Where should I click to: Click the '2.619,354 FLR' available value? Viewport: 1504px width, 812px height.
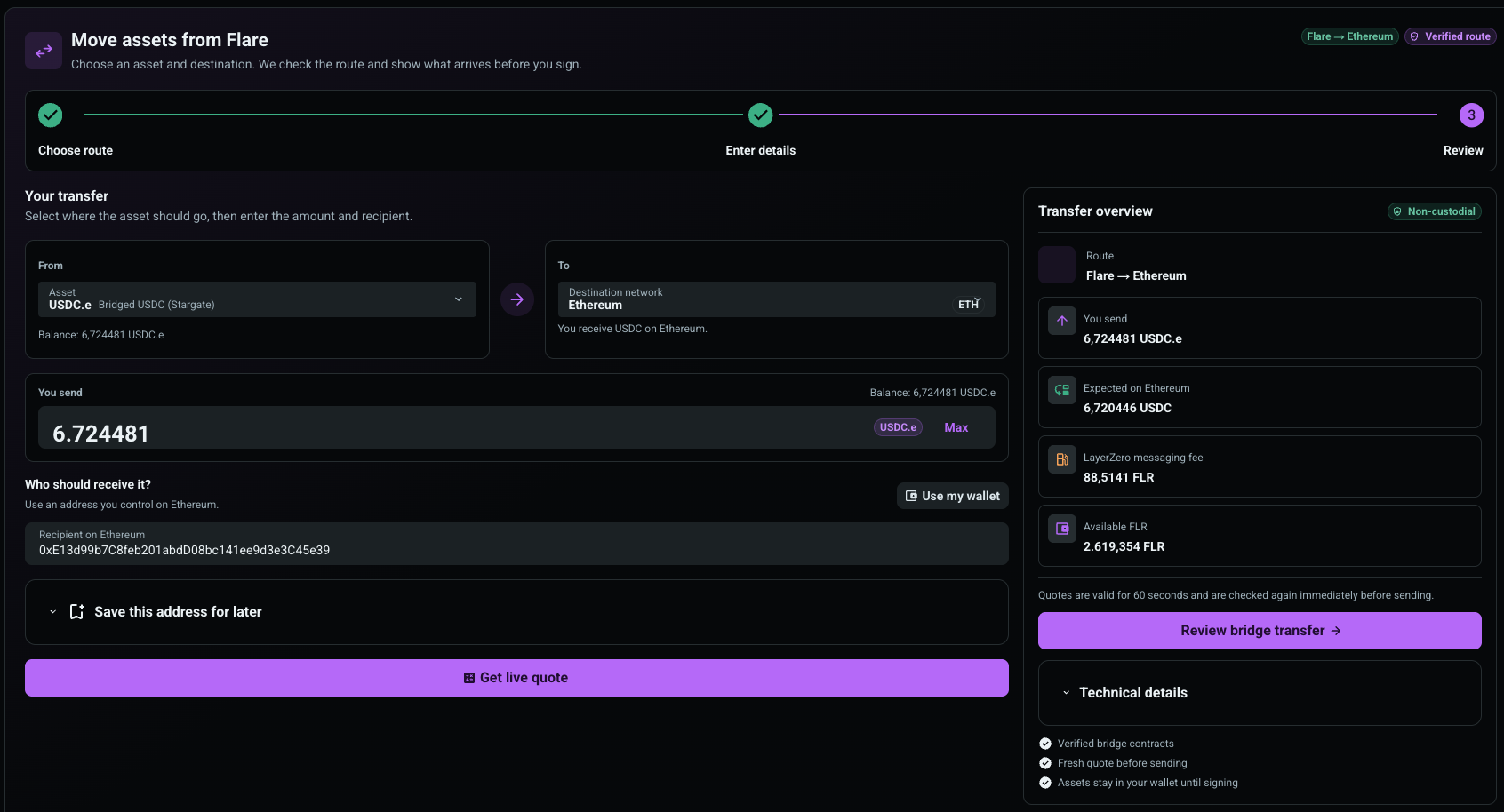pyautogui.click(x=1124, y=546)
